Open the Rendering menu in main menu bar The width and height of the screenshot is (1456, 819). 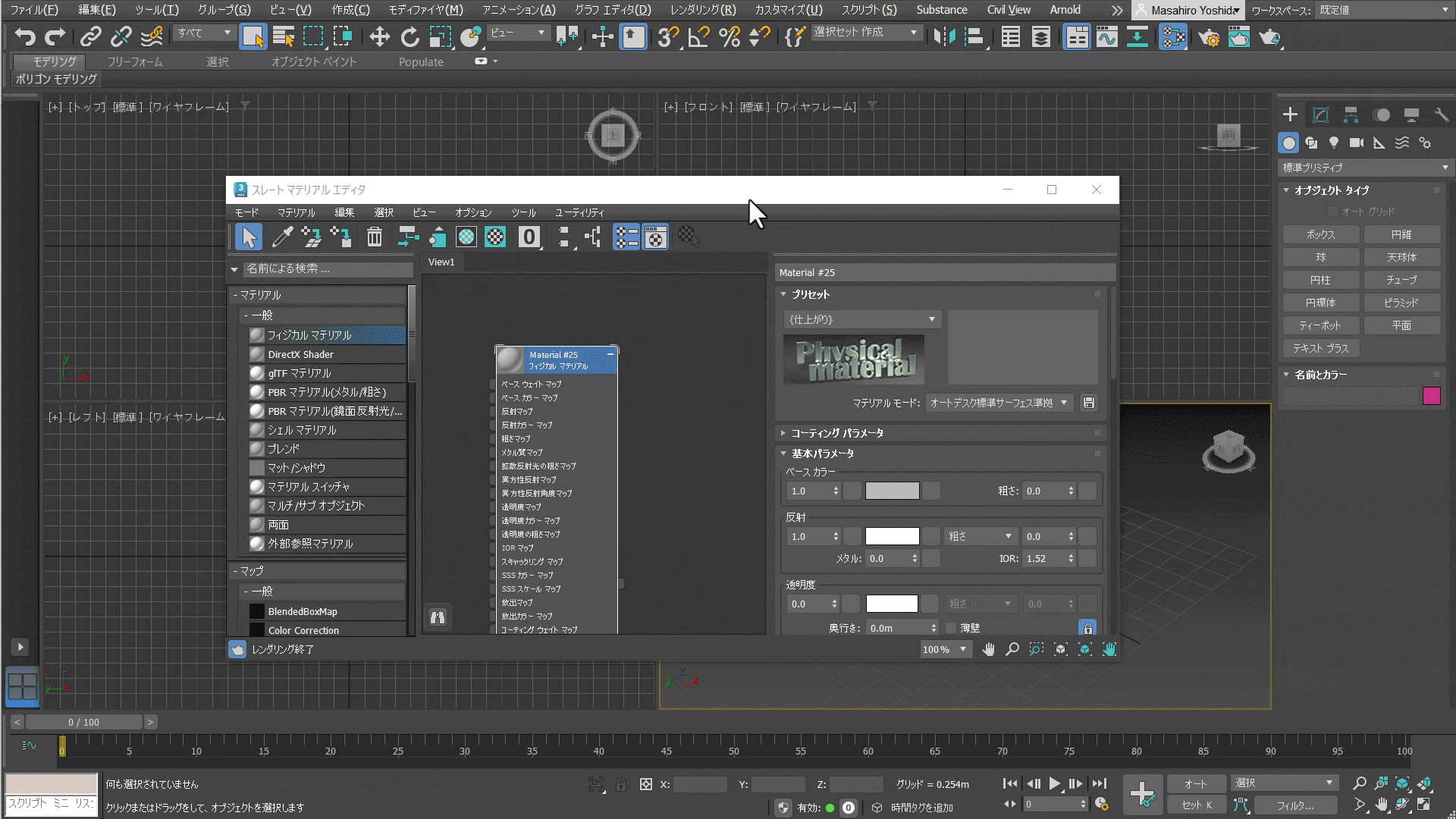coord(702,10)
